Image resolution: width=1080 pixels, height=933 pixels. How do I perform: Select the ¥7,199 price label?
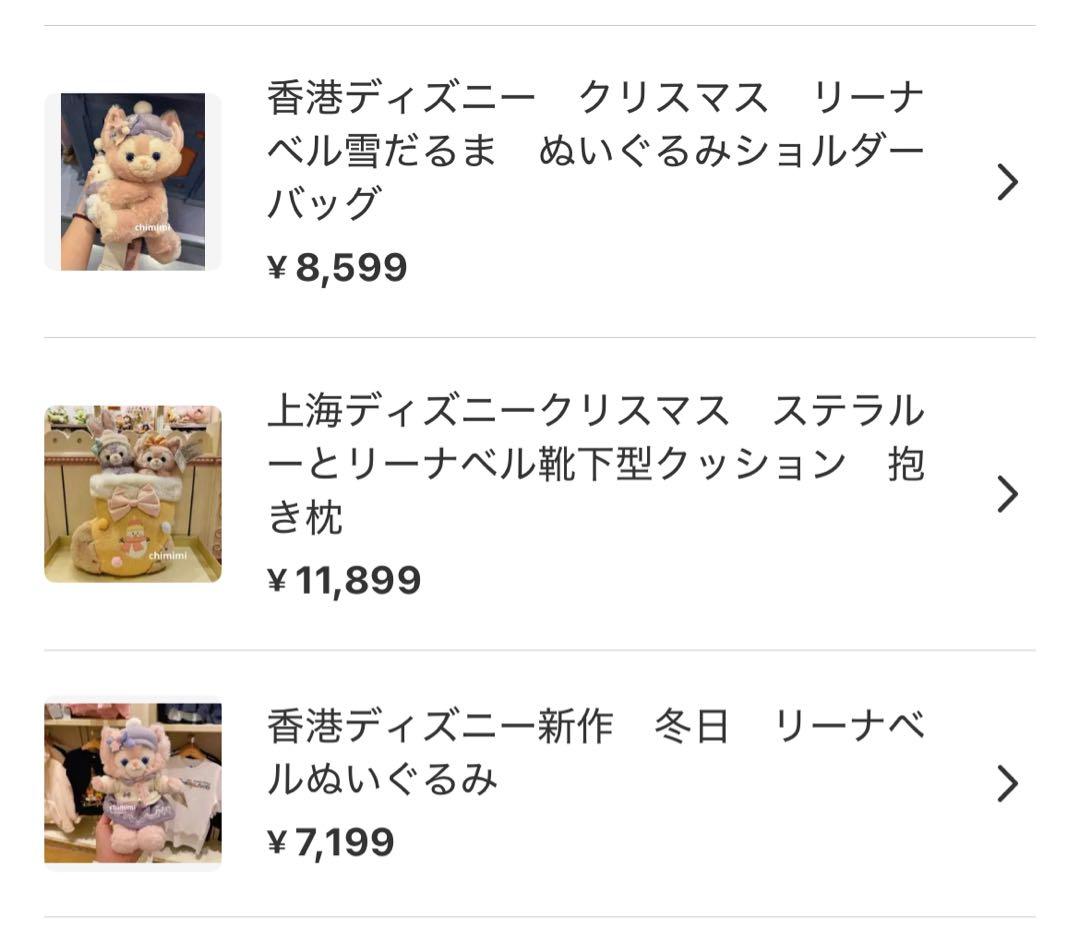coord(330,839)
